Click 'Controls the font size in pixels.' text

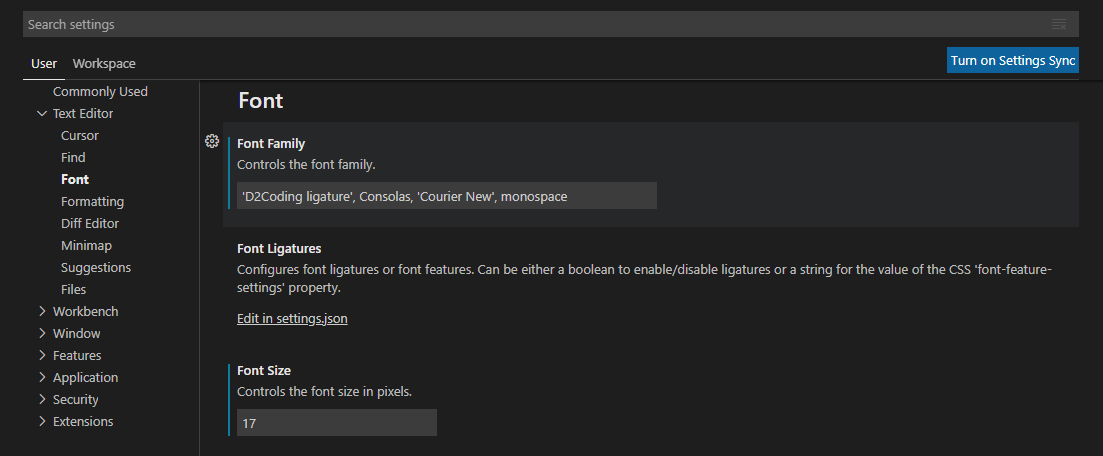click(324, 391)
